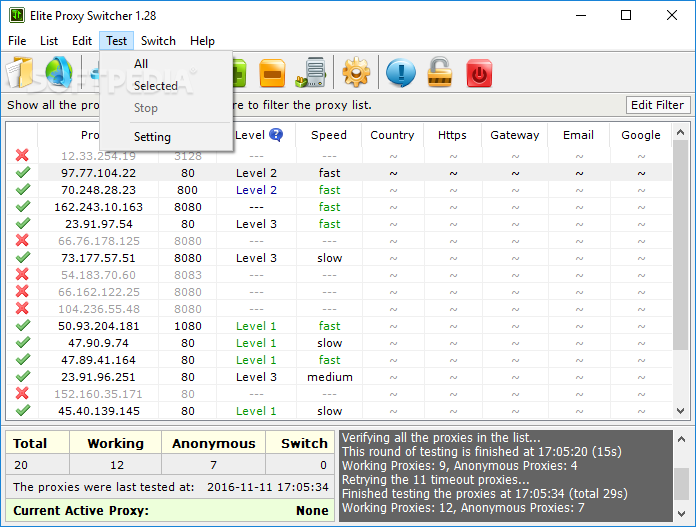Viewport: 696px width, 527px height.
Task: Click the Edit Filter button
Action: click(x=657, y=105)
